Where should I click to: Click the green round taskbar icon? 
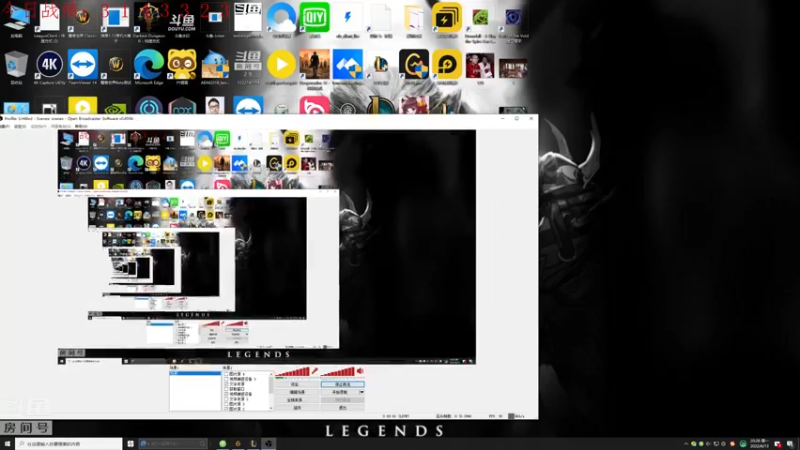222,444
